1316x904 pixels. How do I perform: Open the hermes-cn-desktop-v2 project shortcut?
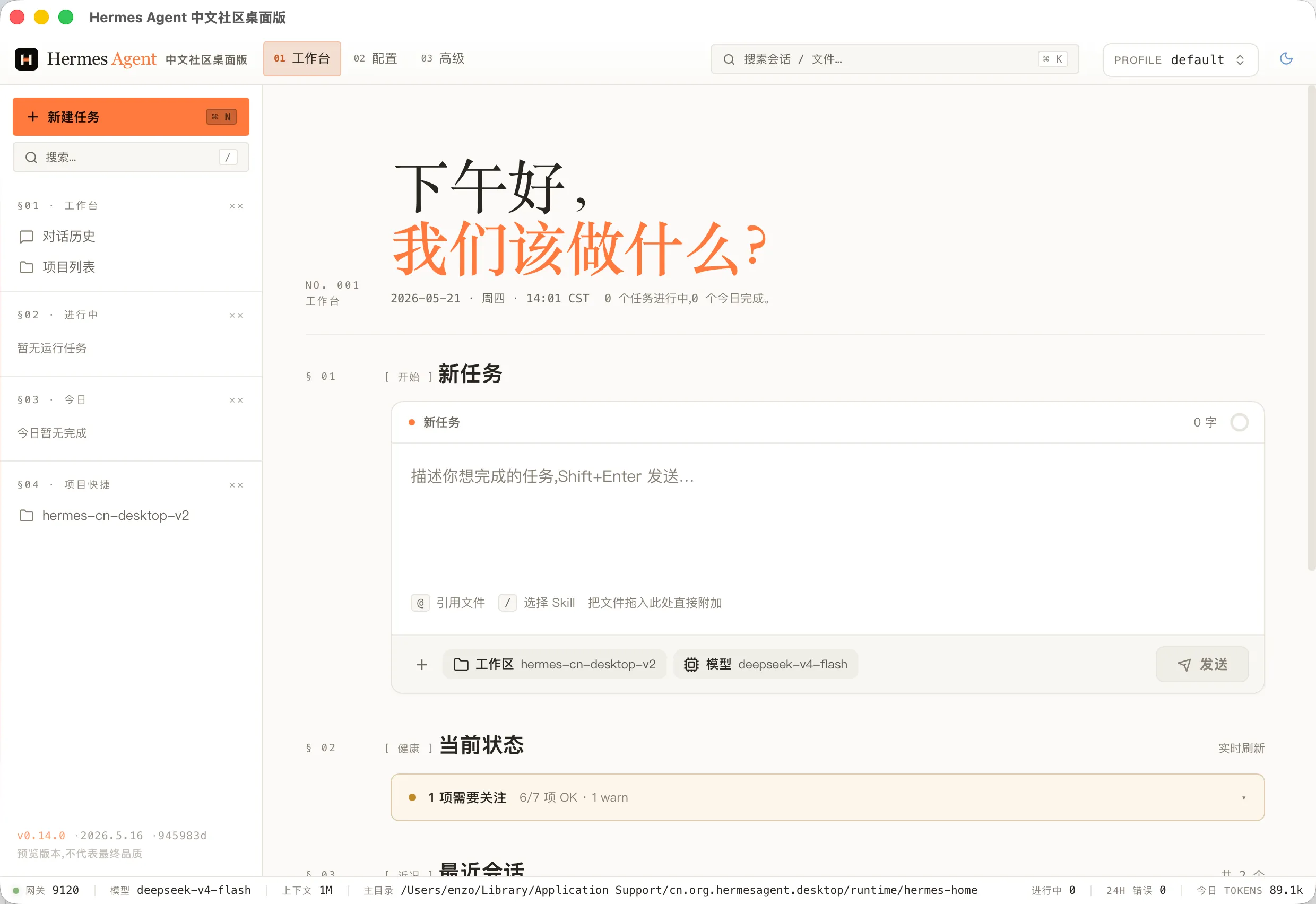pyautogui.click(x=131, y=516)
